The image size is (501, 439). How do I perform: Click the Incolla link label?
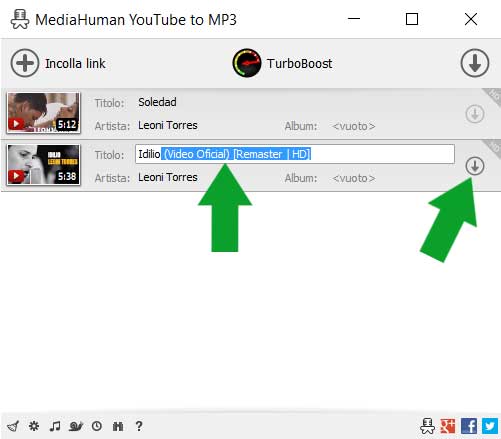click(x=75, y=63)
